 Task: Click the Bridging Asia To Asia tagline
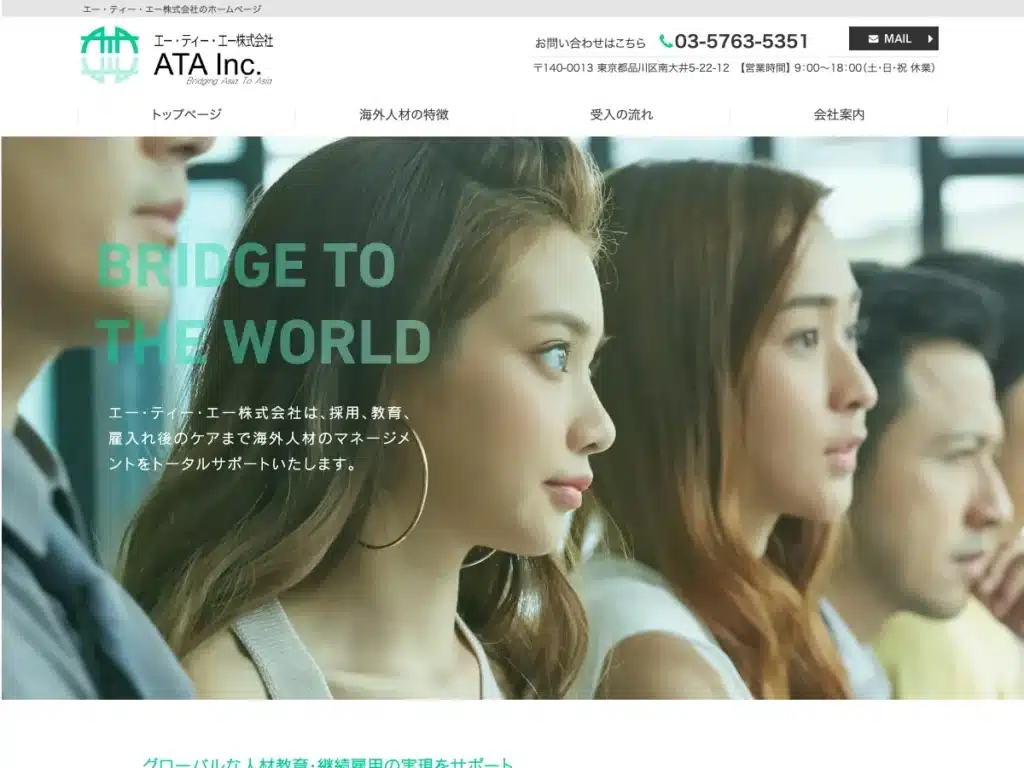tap(229, 81)
